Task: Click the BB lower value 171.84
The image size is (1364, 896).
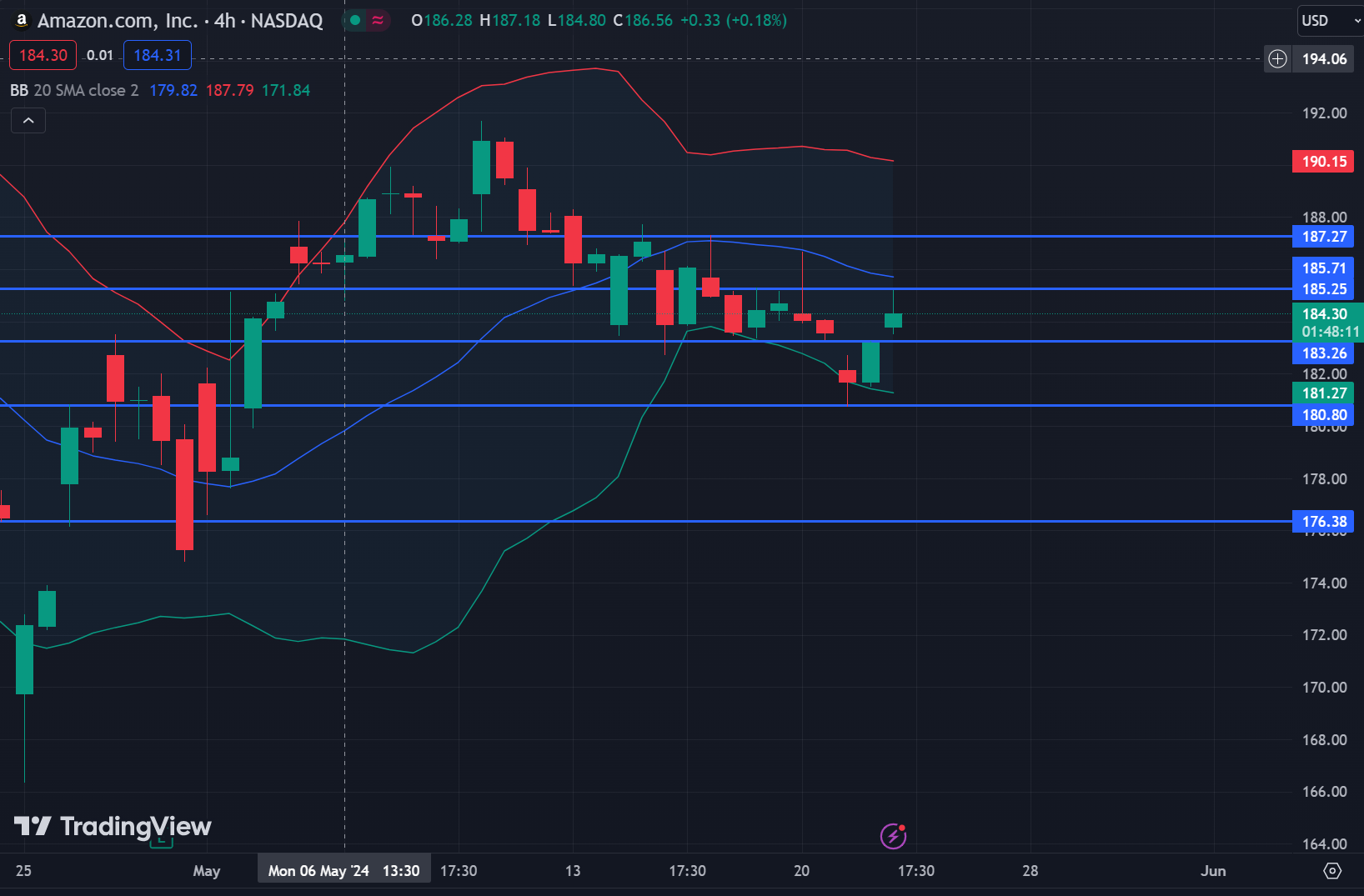Action: (x=286, y=90)
